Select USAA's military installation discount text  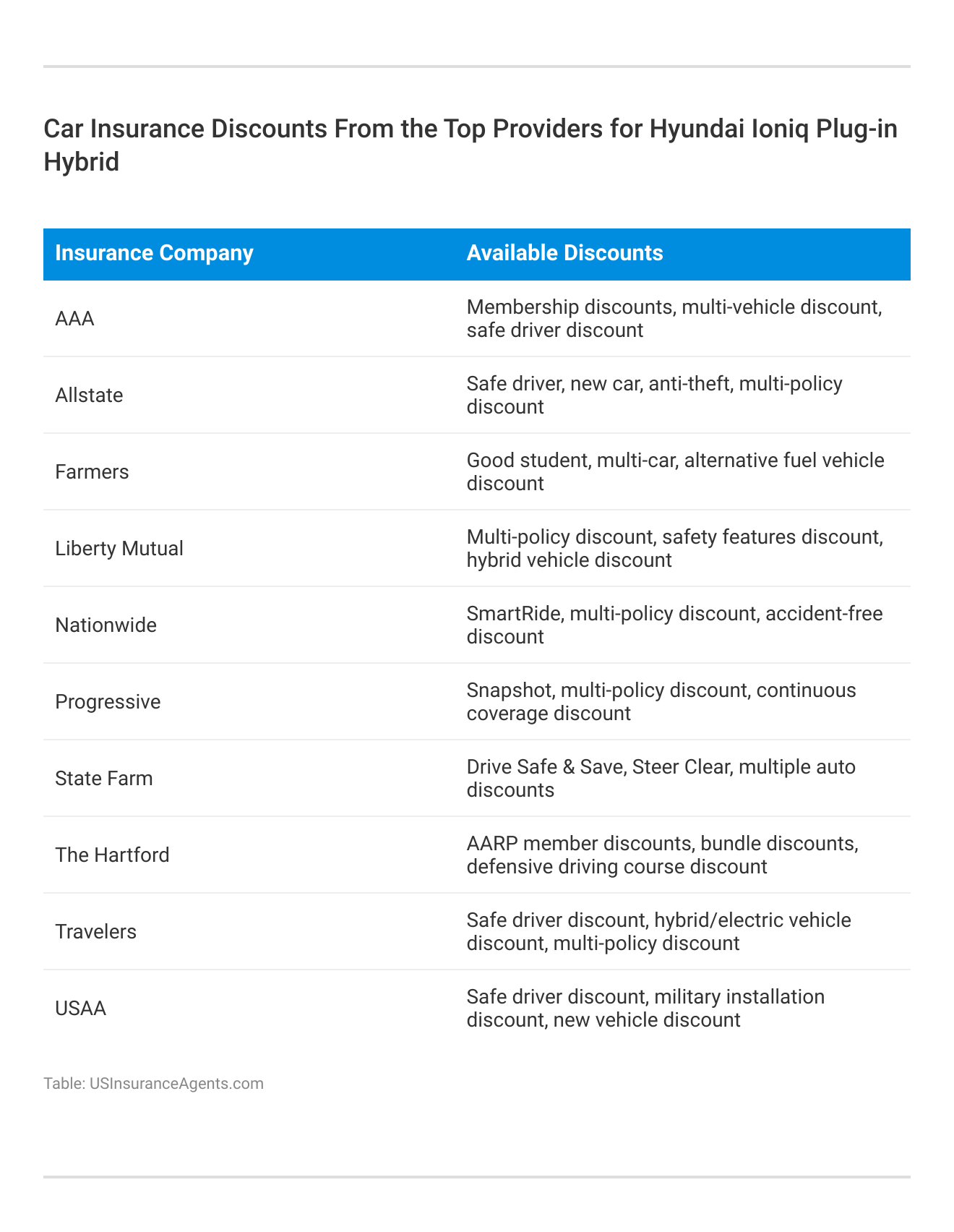645,1009
